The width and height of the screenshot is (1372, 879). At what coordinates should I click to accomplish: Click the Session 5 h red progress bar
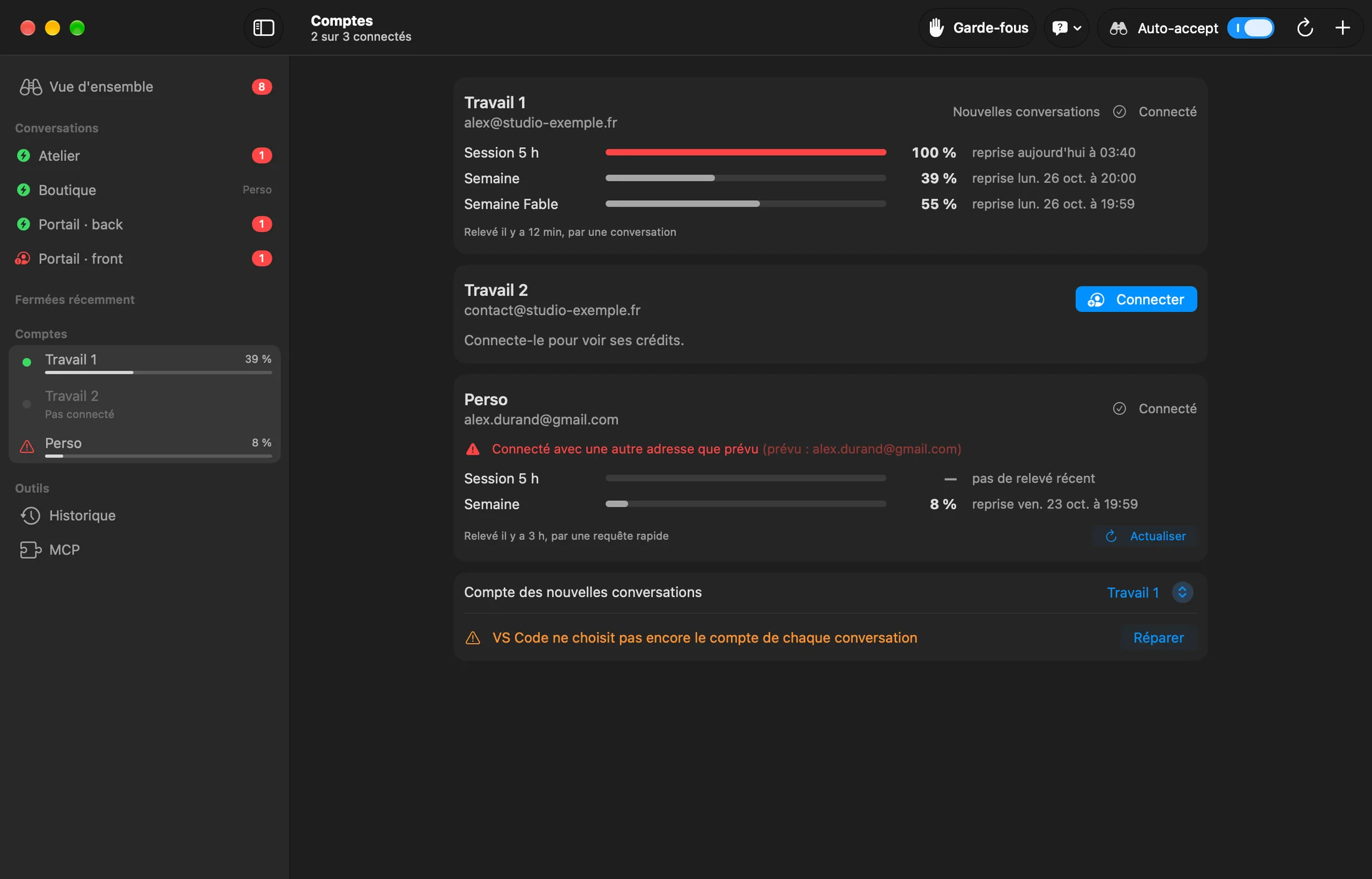(x=745, y=152)
